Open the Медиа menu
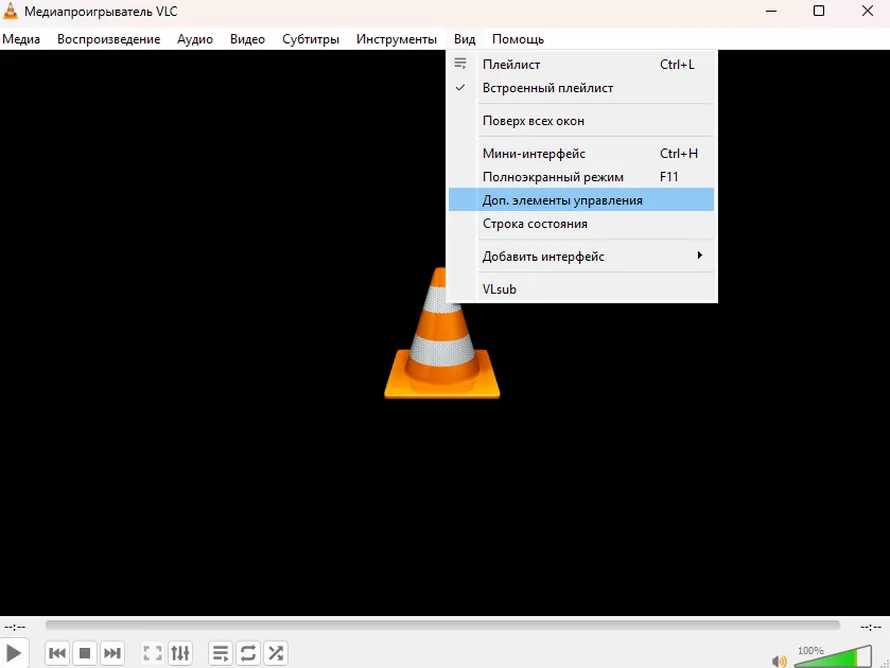Viewport: 890px width, 668px height. click(21, 39)
